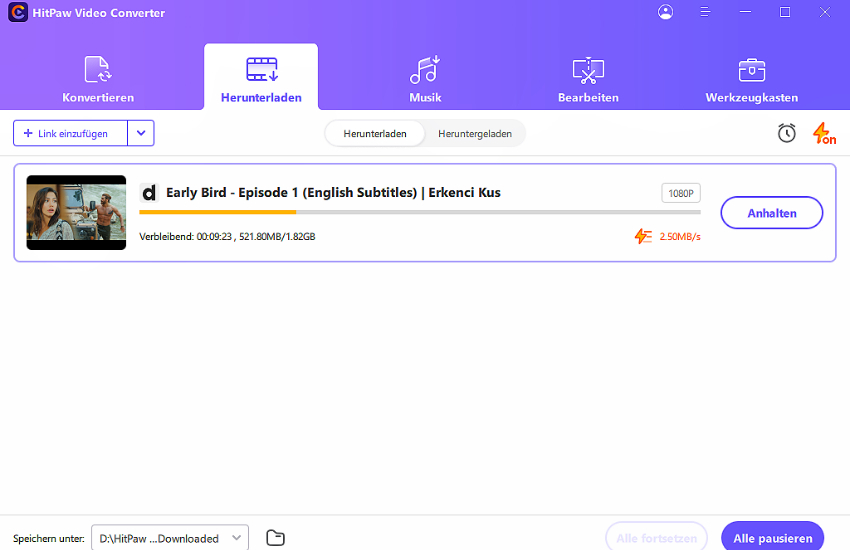Toggle the lightning acceleration on icon
The height and width of the screenshot is (550, 850).
click(x=824, y=133)
